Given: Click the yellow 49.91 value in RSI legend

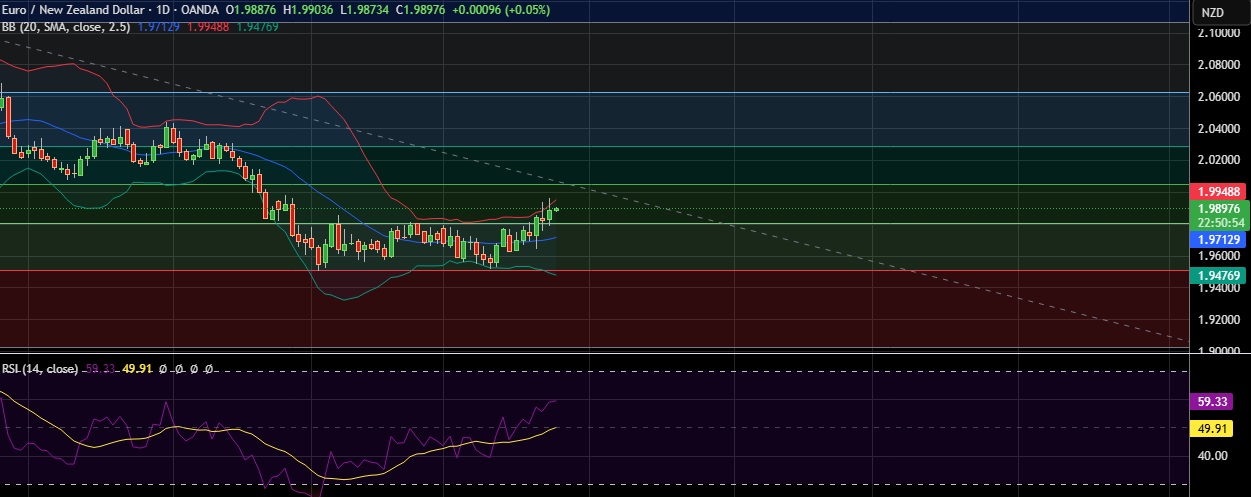Looking at the screenshot, I should coord(138,369).
